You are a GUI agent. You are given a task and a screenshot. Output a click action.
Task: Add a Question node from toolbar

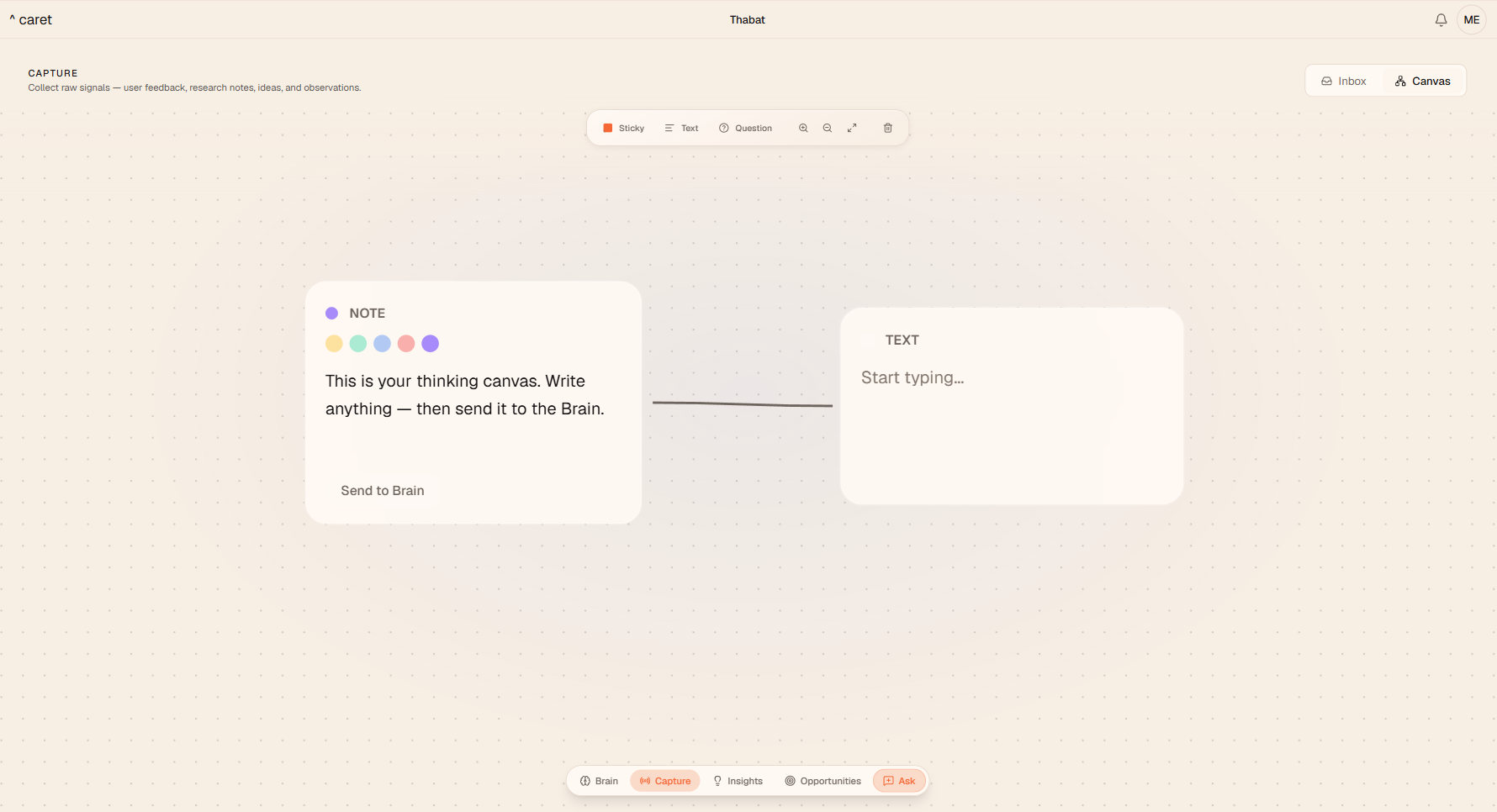click(x=745, y=128)
